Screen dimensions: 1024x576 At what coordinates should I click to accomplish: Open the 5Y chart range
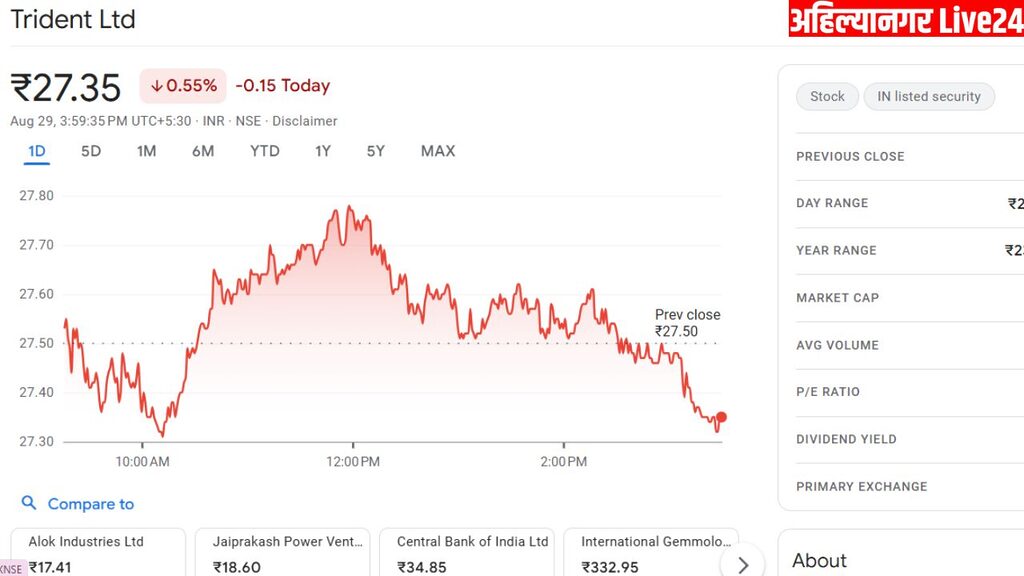376,151
